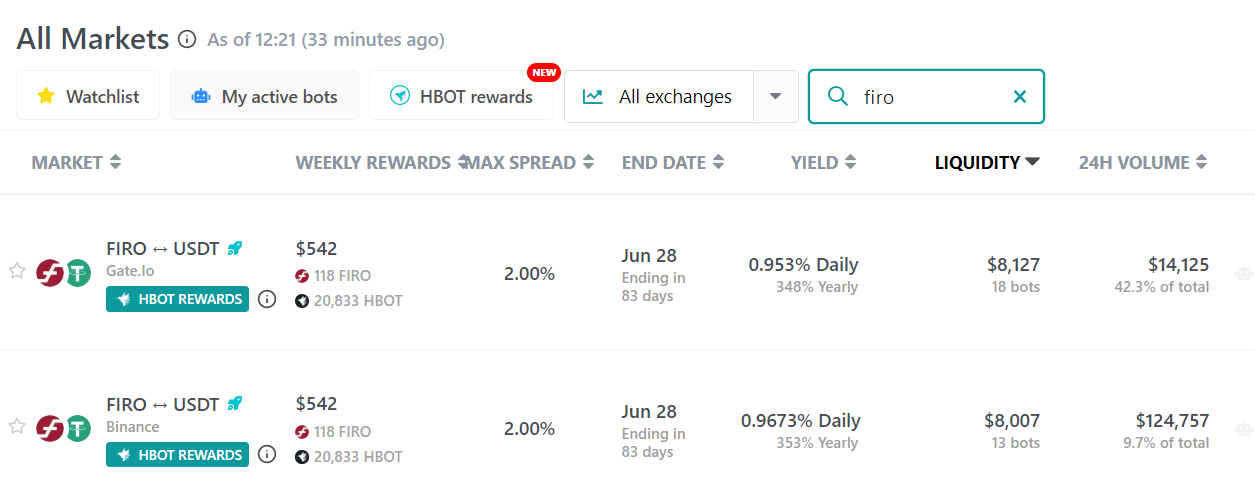Click the info icon next to Gate.io HBOT REWARDS

point(267,299)
